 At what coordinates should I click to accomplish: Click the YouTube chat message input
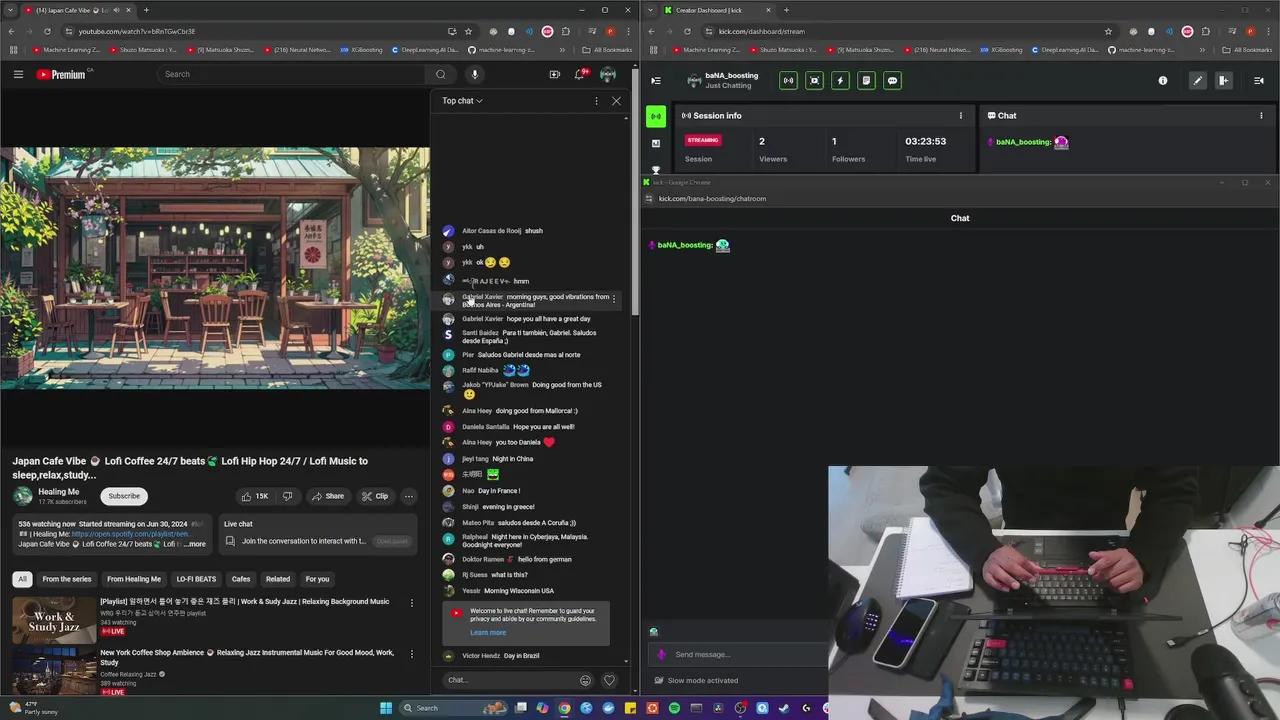click(x=510, y=680)
